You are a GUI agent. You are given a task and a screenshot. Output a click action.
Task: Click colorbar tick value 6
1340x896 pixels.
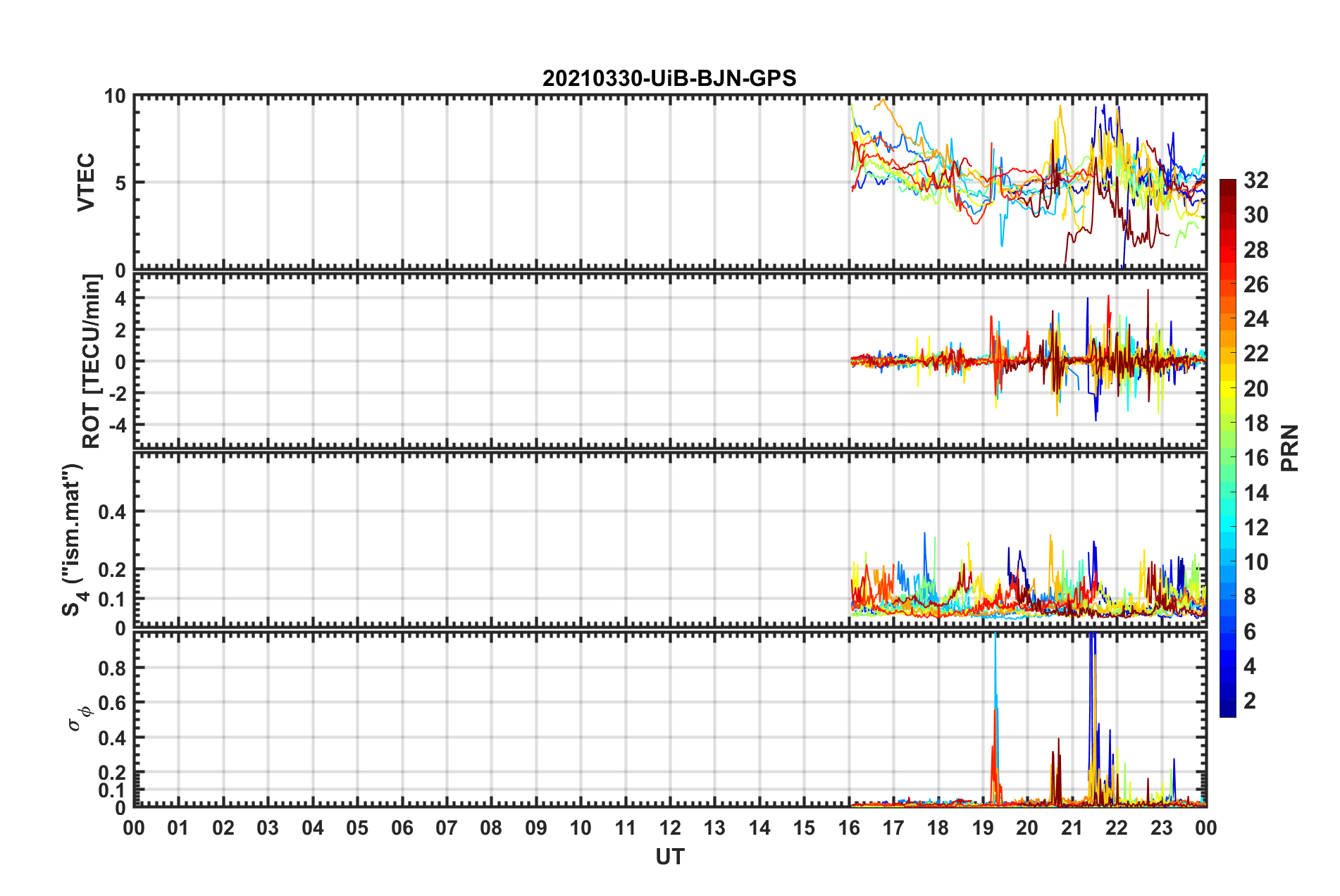1250,632
